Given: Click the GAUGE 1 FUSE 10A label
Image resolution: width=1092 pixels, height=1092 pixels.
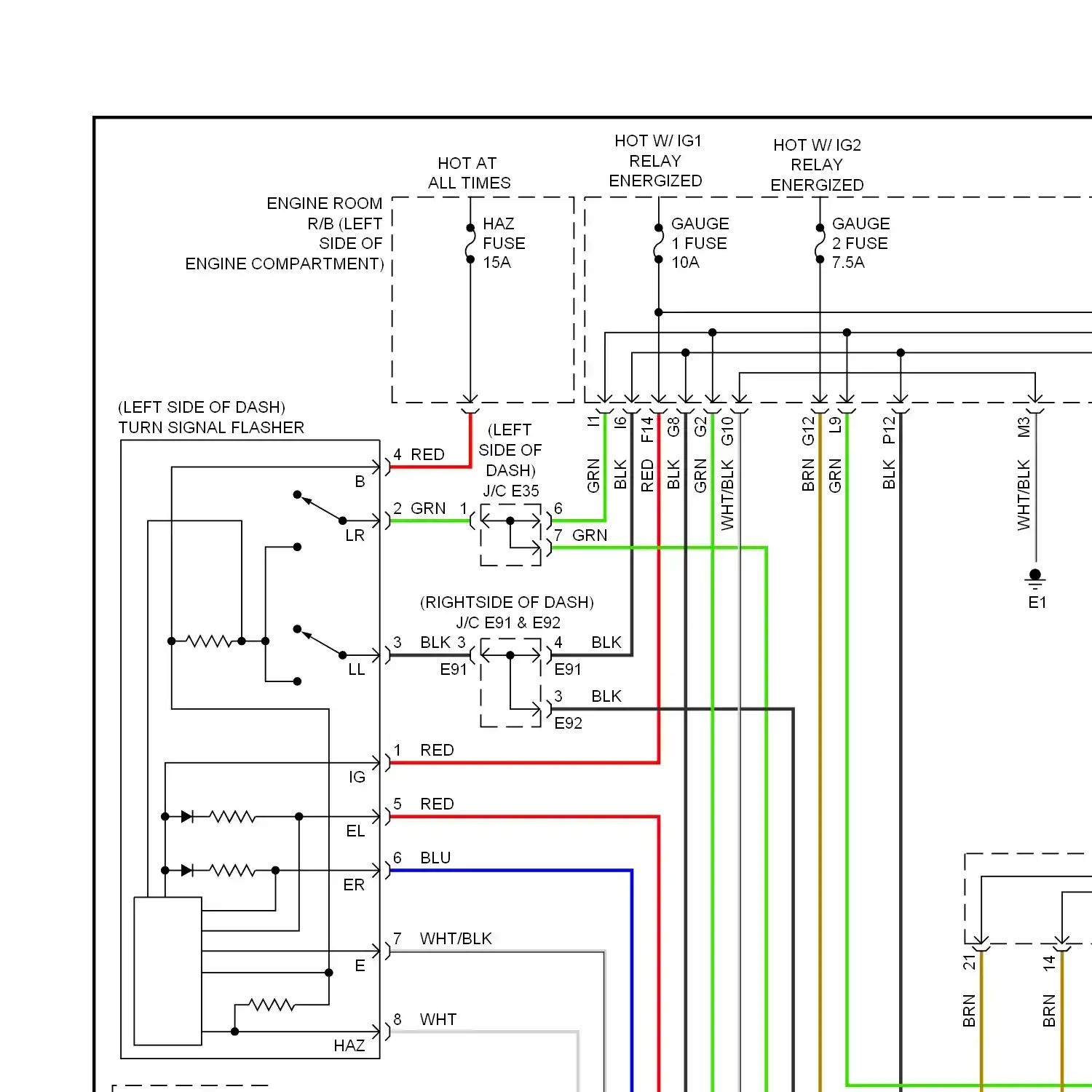Looking at the screenshot, I should (x=700, y=243).
